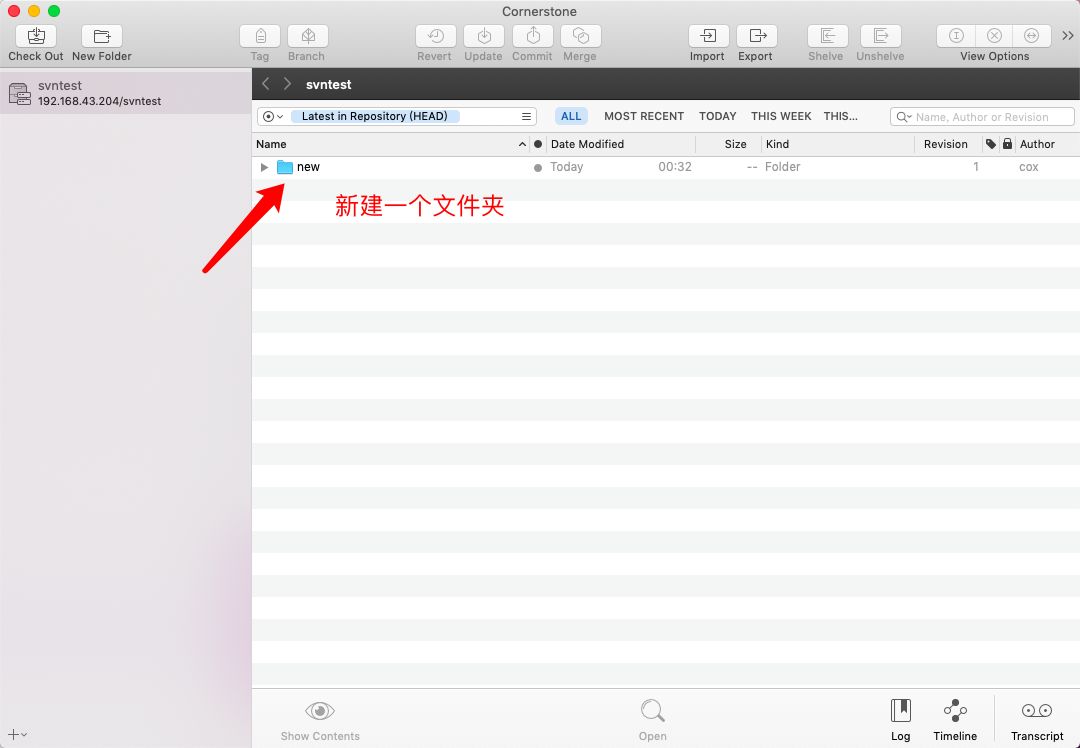The image size is (1080, 748).
Task: Select the svntest repository in sidebar
Action: click(125, 93)
